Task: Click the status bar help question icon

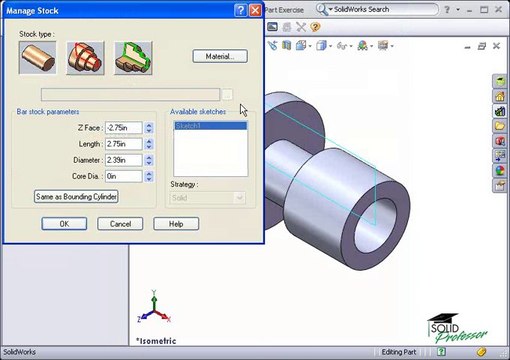Action: [441, 352]
